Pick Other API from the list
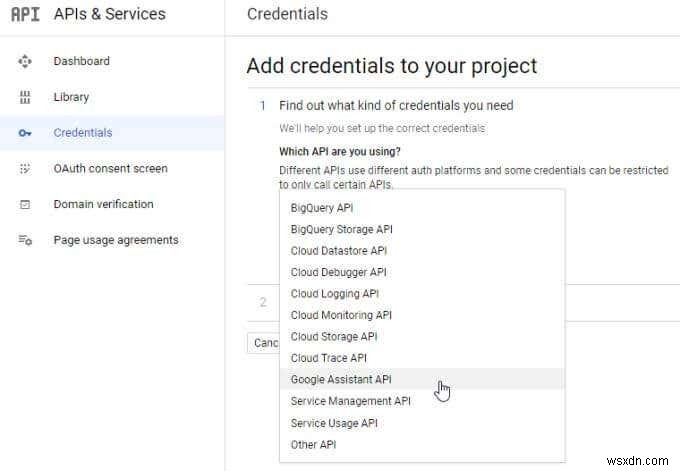This screenshot has height=471, width=680. (315, 444)
